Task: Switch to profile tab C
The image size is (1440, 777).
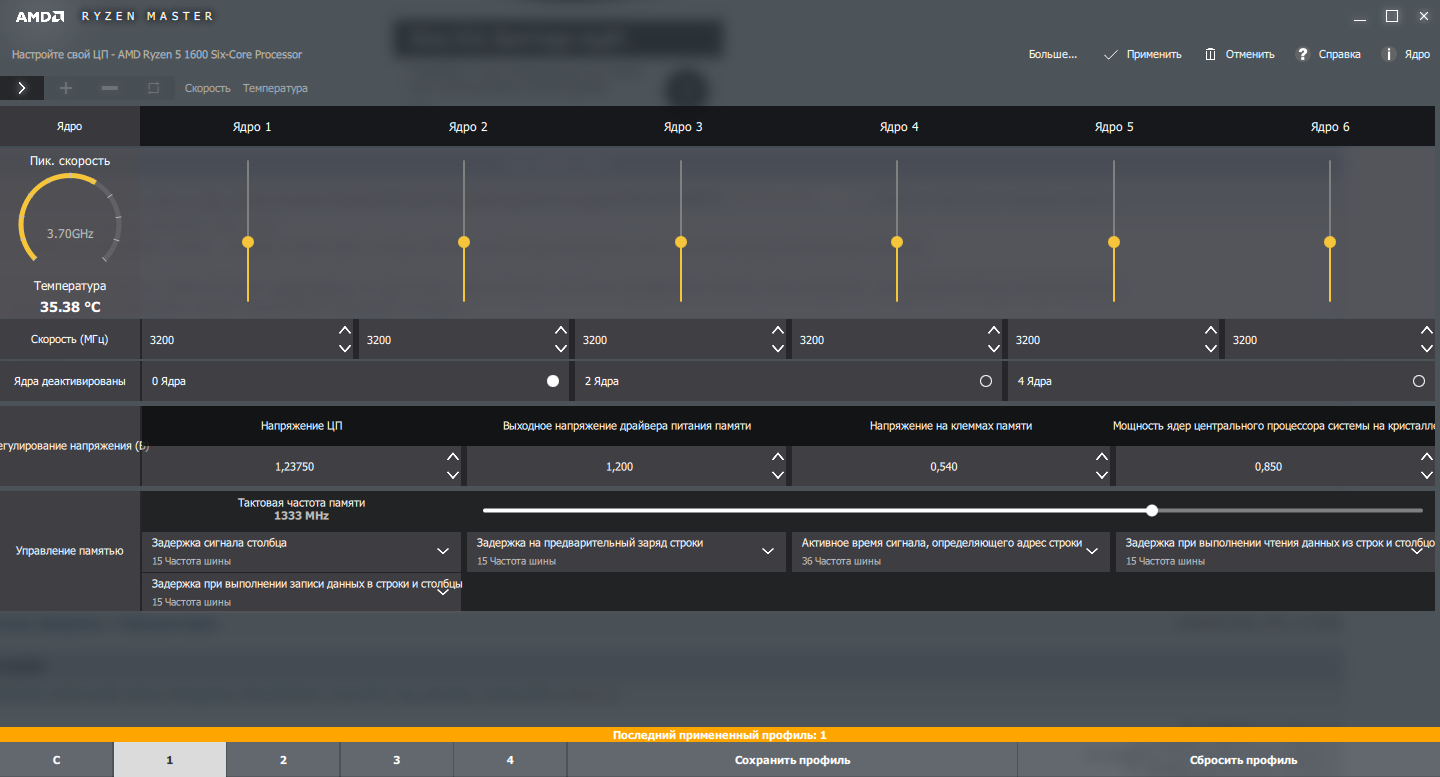Action: coord(57,760)
